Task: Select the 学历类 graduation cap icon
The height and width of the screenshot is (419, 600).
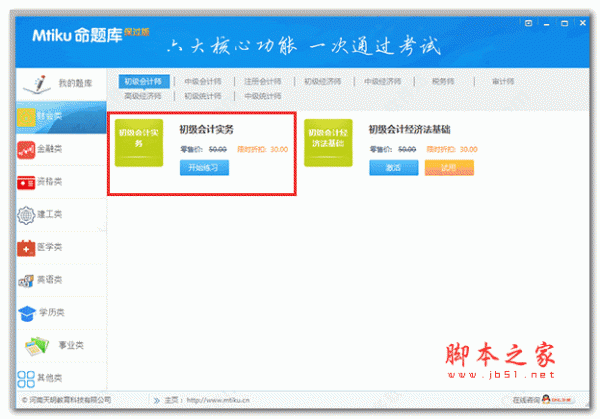Action: pyautogui.click(x=27, y=313)
